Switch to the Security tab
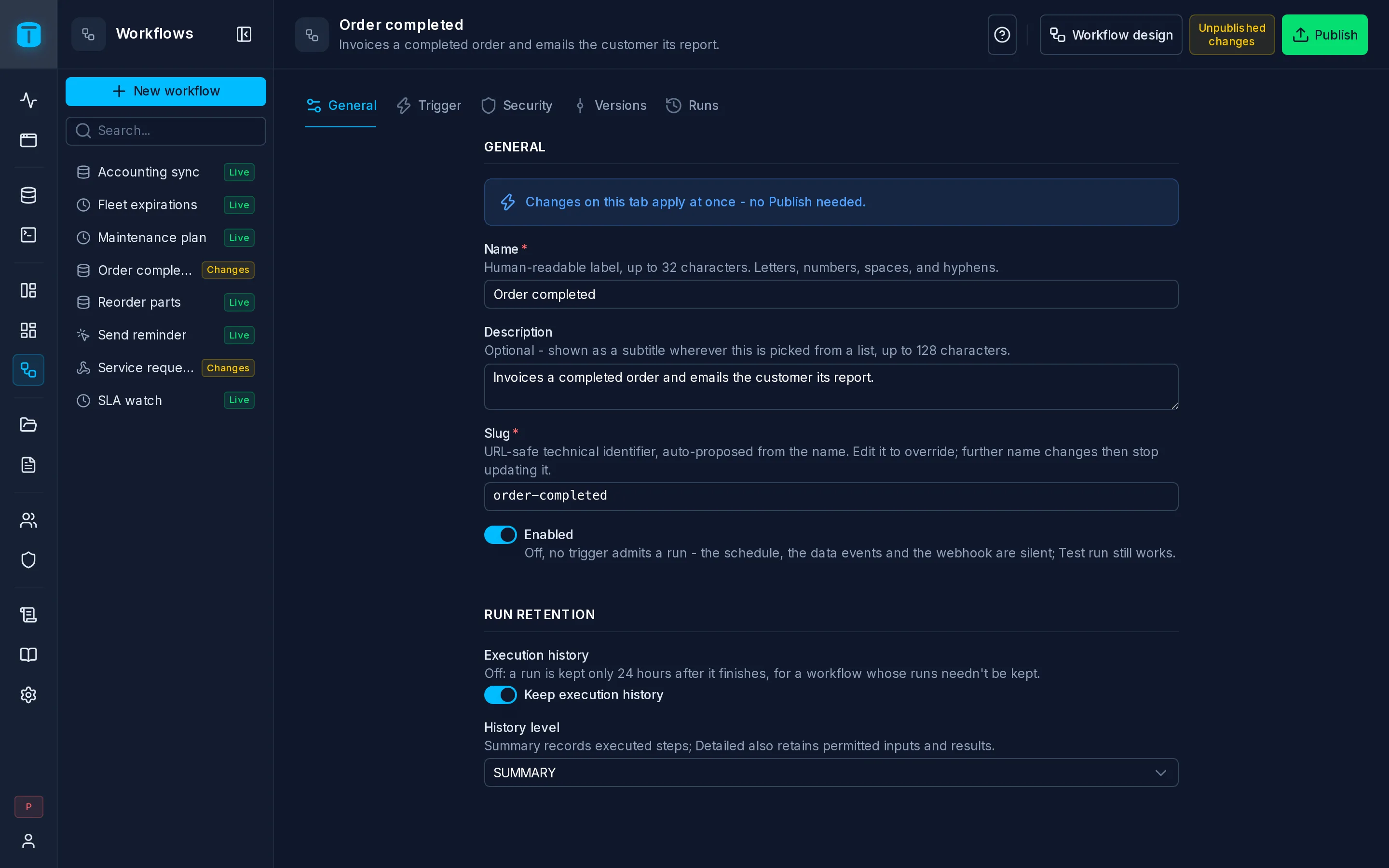 [517, 106]
